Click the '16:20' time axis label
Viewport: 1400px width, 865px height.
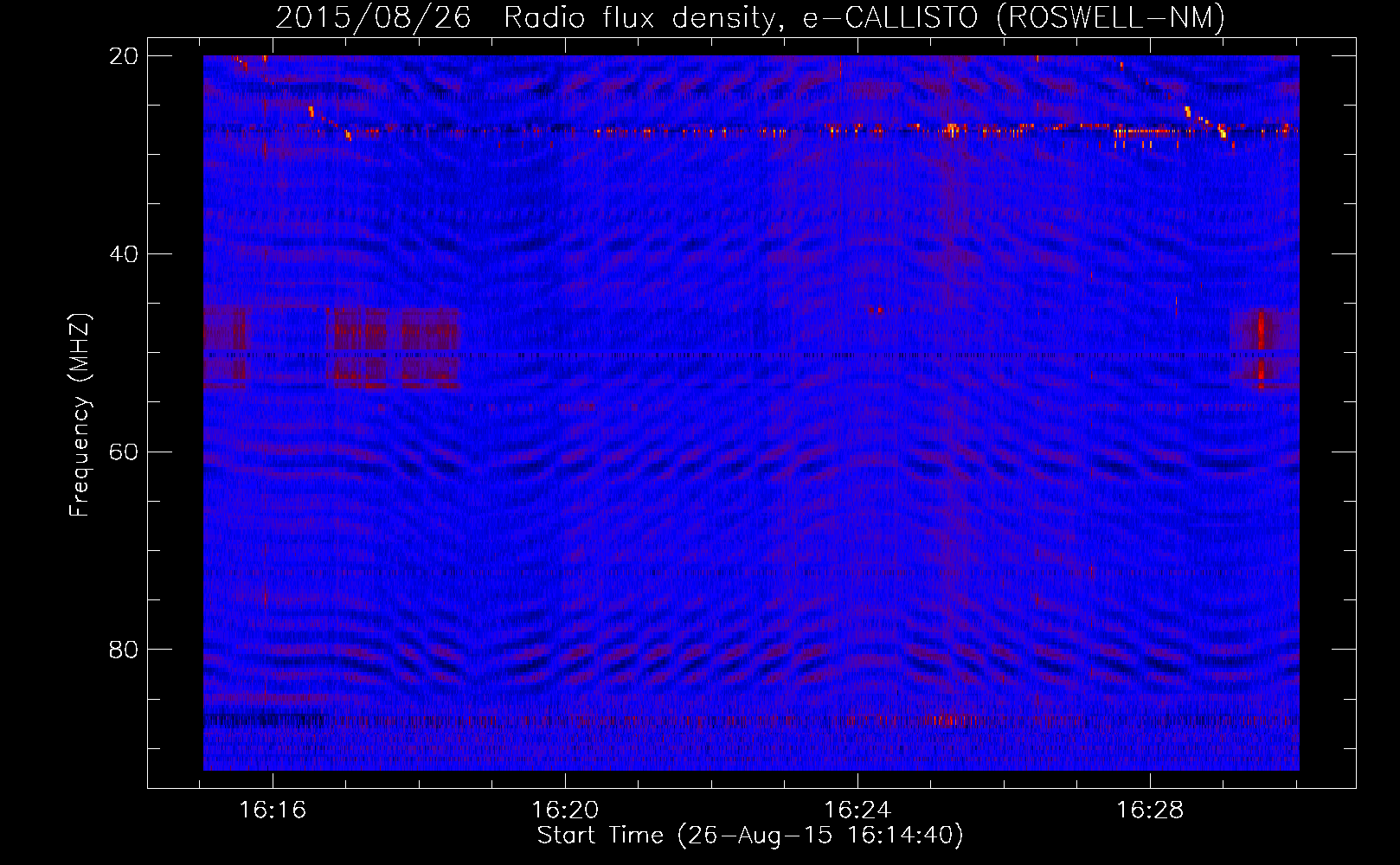565,811
